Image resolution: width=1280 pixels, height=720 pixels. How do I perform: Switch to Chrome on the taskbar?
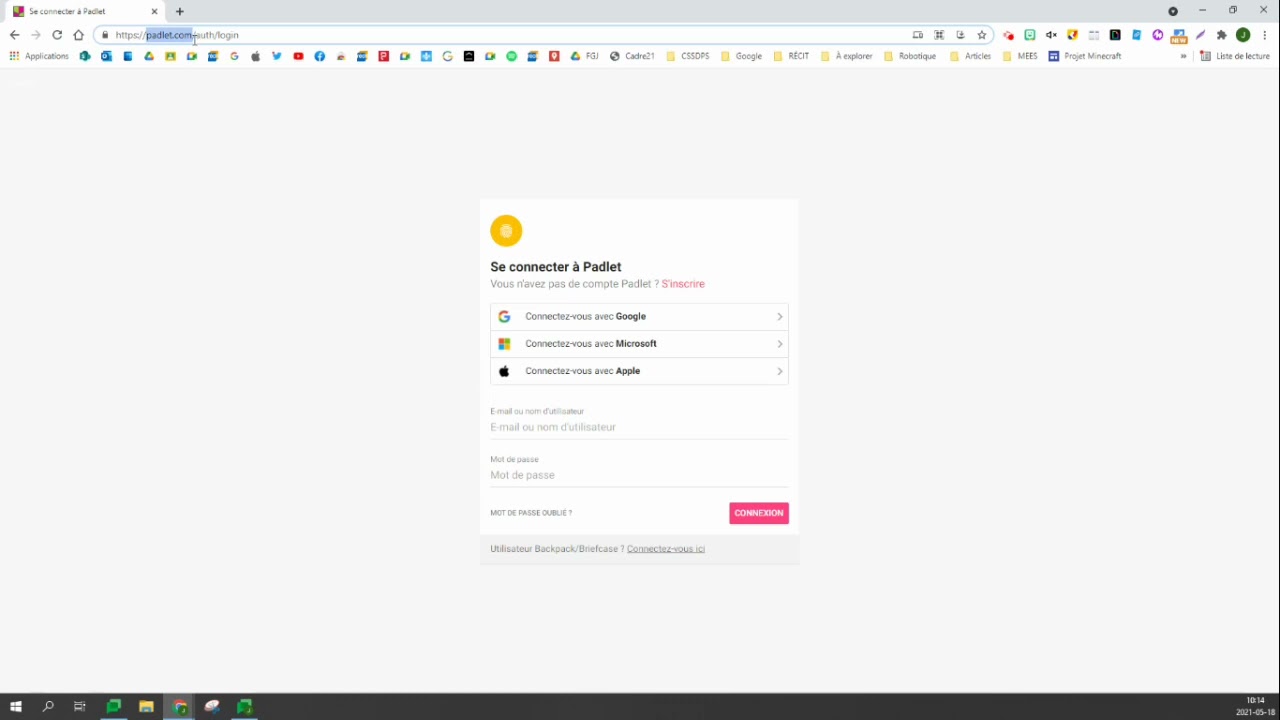pyautogui.click(x=180, y=706)
